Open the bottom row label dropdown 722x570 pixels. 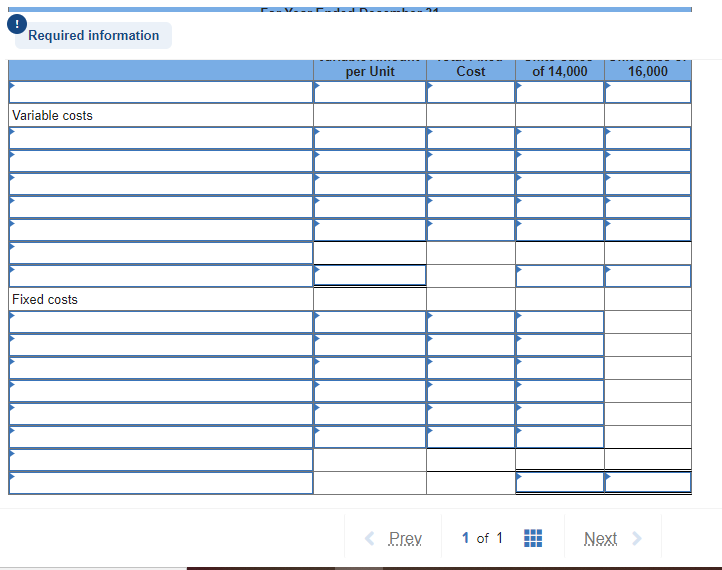[x=161, y=483]
